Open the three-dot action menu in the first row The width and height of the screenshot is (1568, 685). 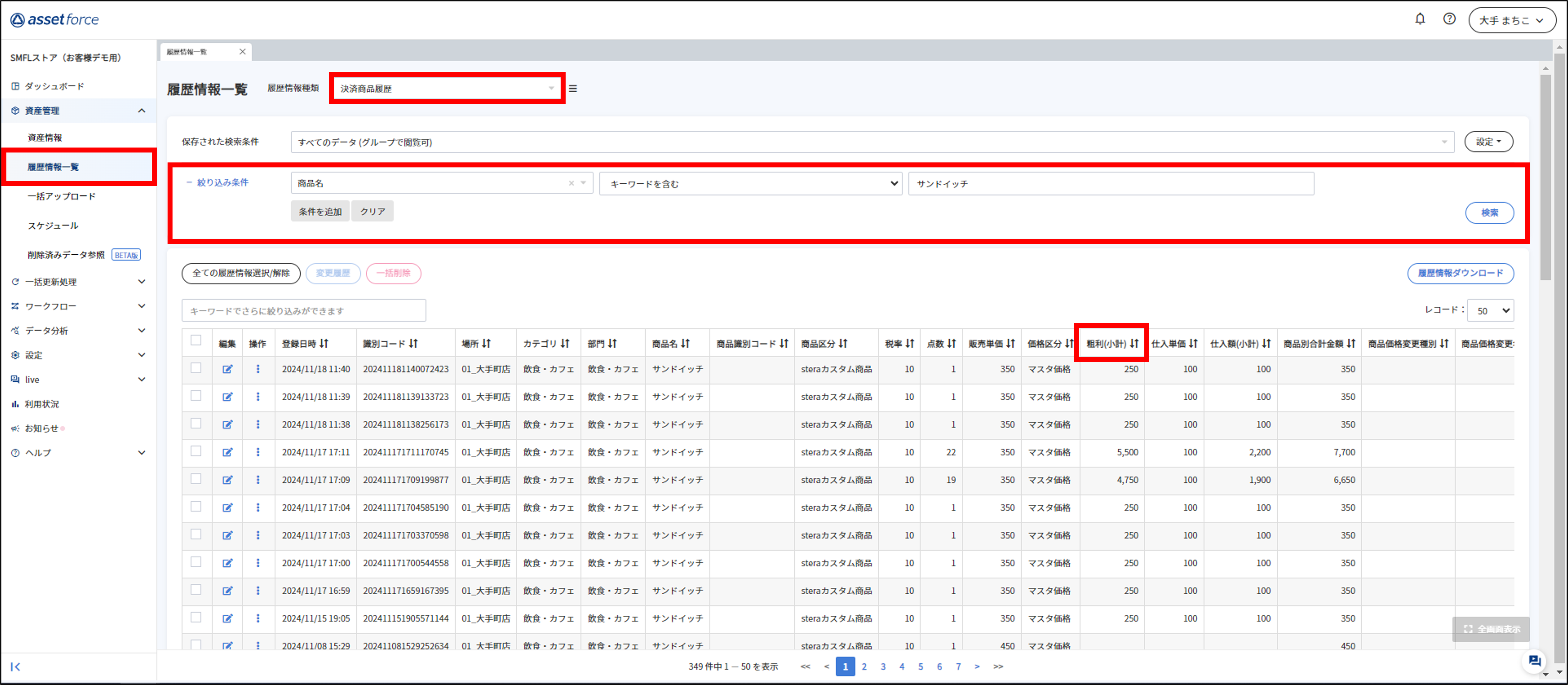tap(258, 369)
